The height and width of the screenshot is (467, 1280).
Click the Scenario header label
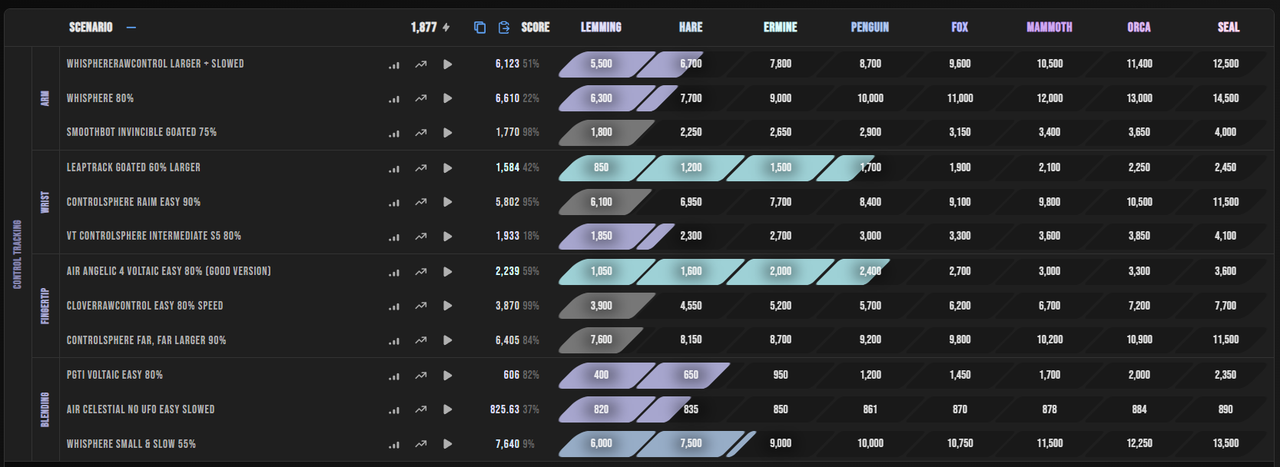(x=91, y=28)
